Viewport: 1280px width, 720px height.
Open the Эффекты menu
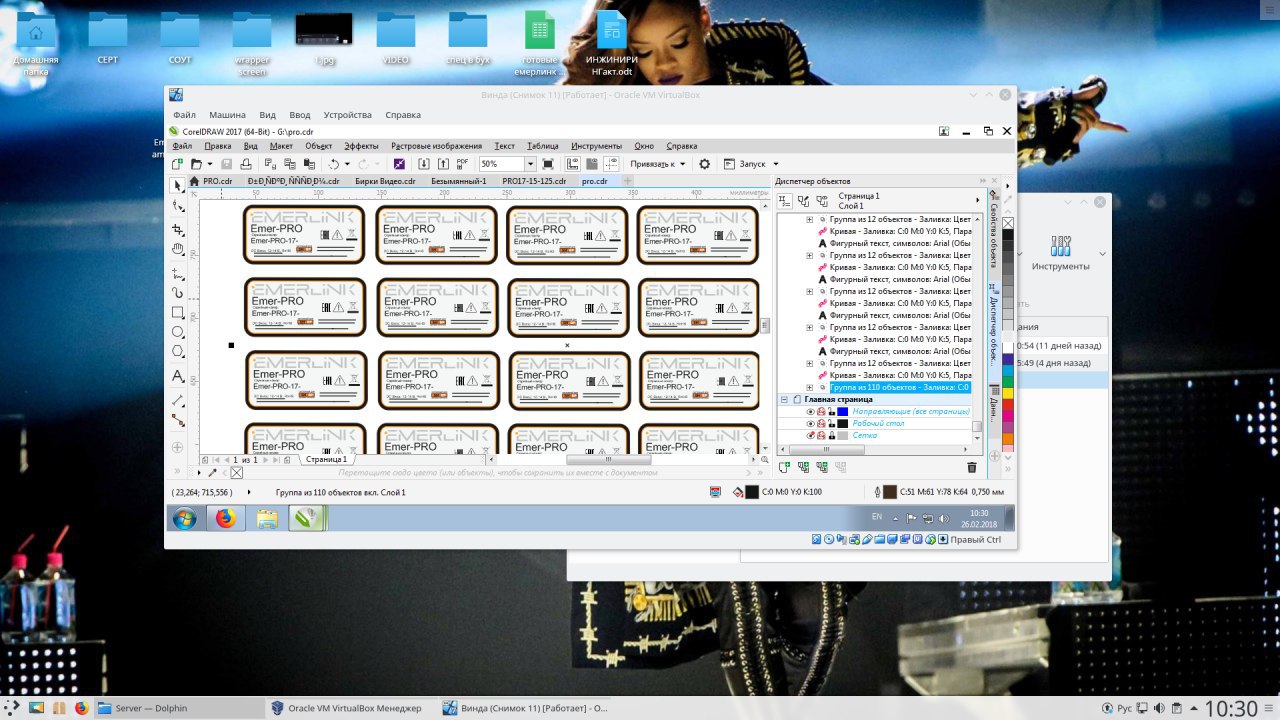point(362,146)
